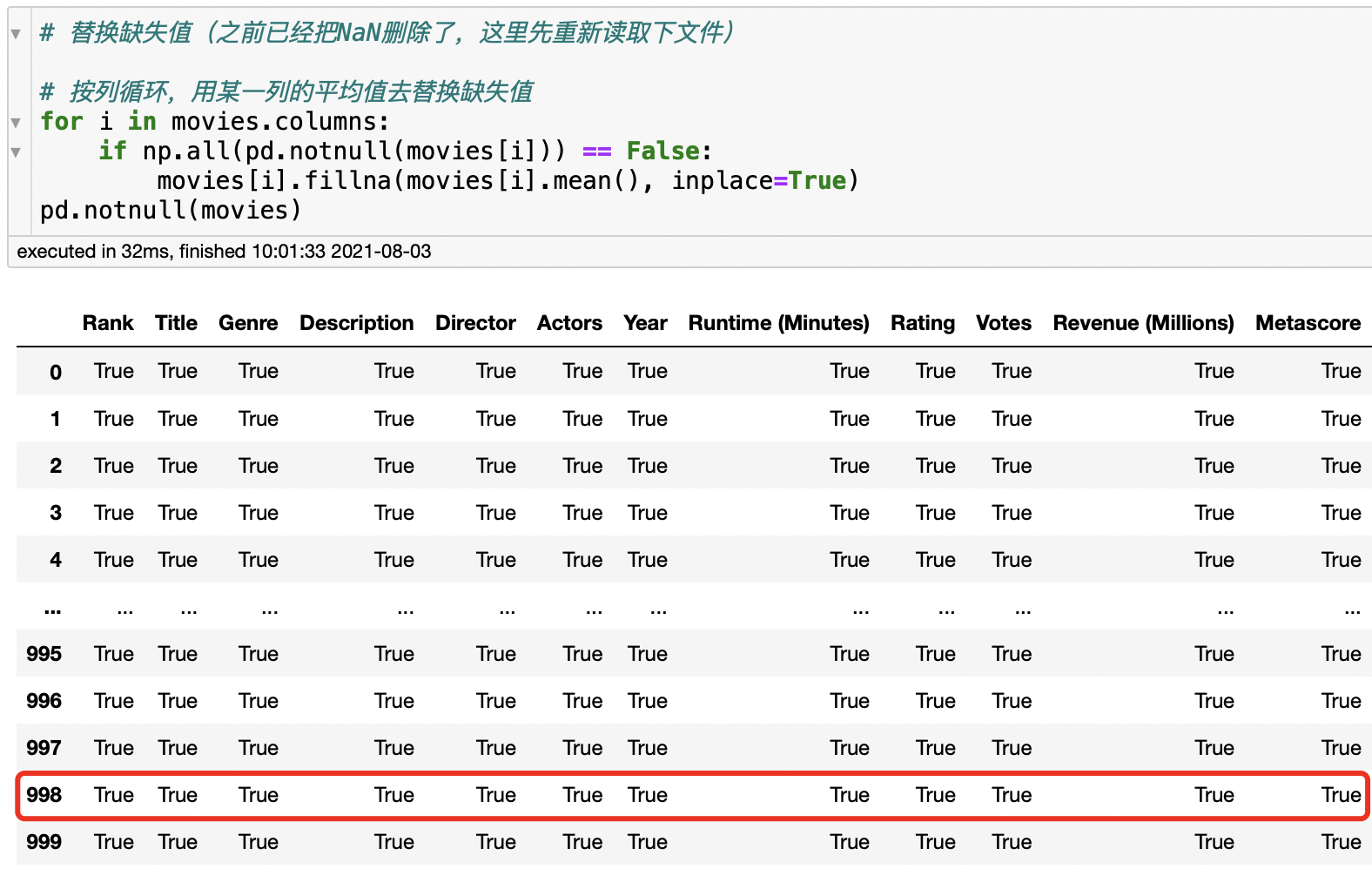The image size is (1372, 869).
Task: Select row index 1
Action: pos(56,419)
